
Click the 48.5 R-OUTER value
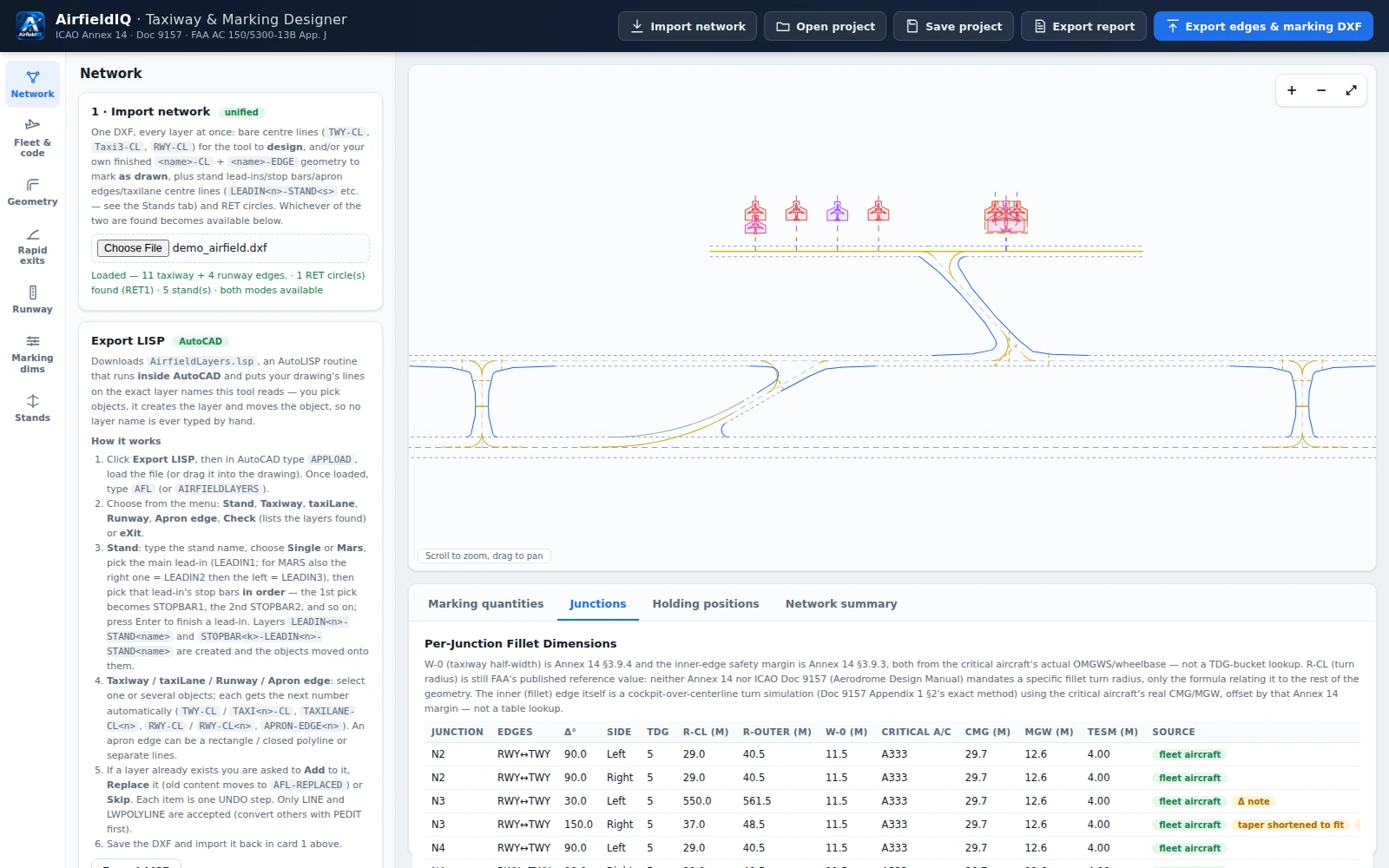click(x=754, y=825)
